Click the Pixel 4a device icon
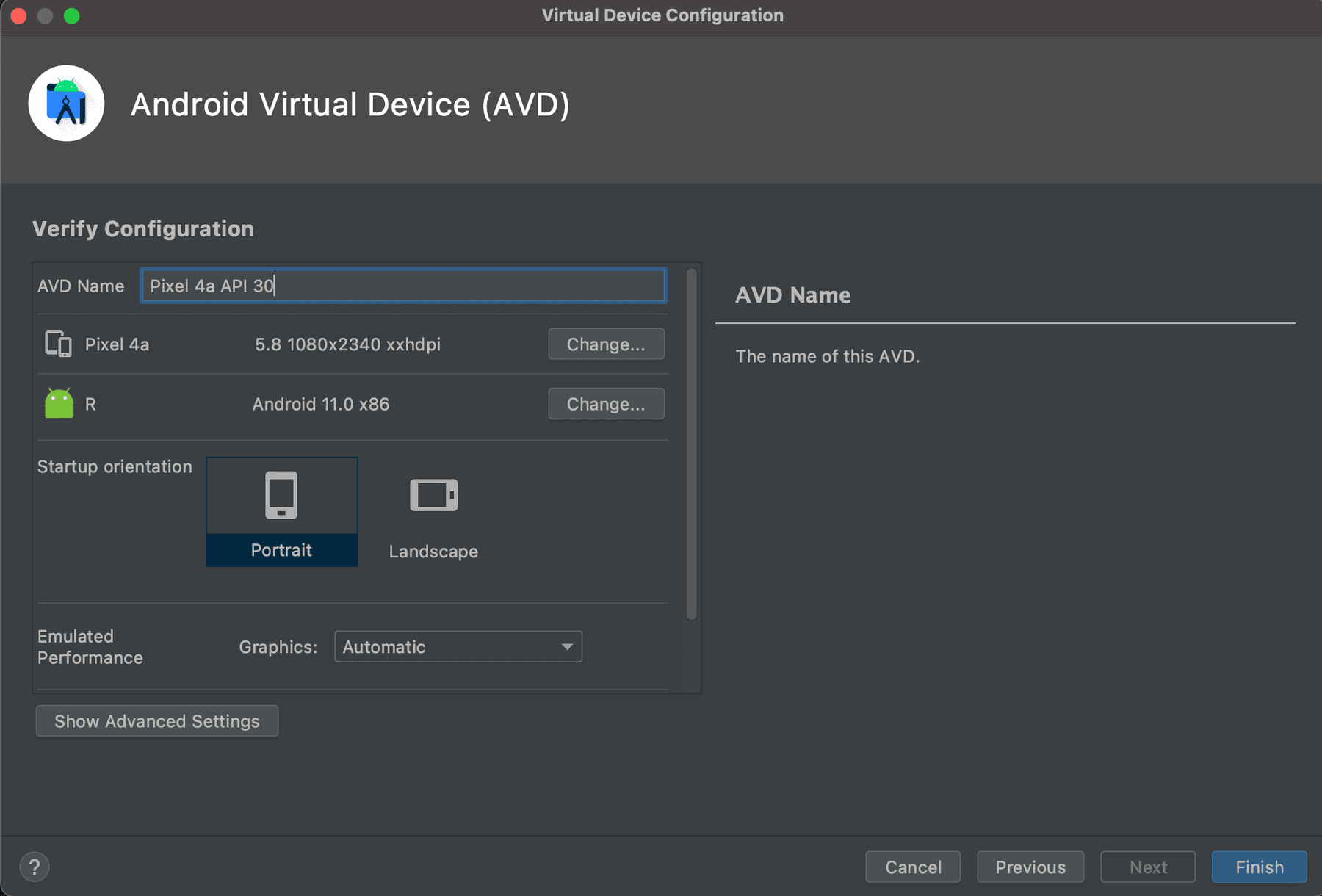The height and width of the screenshot is (896, 1322). 58,344
